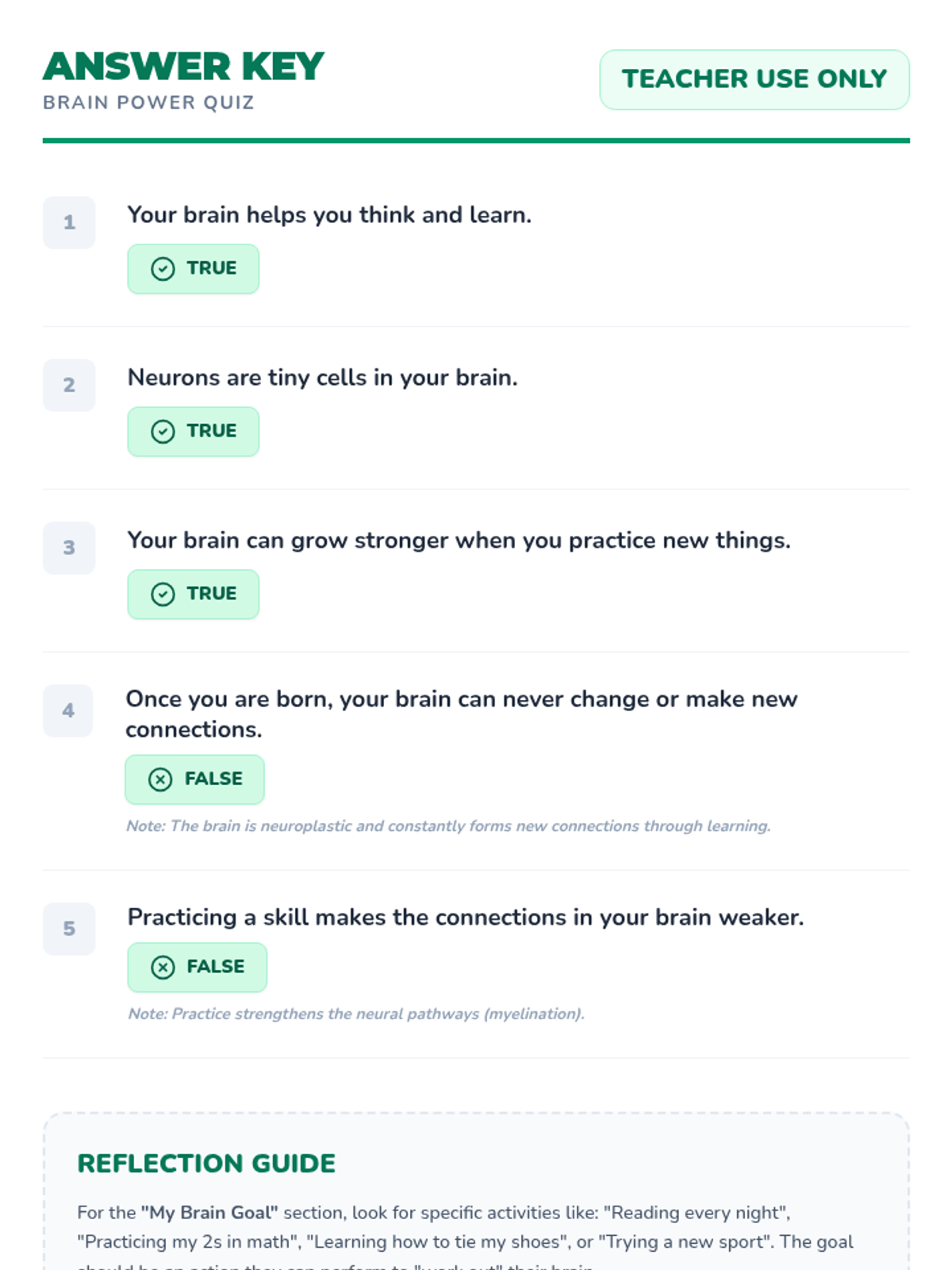Click the checkmark icon for question 3

(x=163, y=595)
